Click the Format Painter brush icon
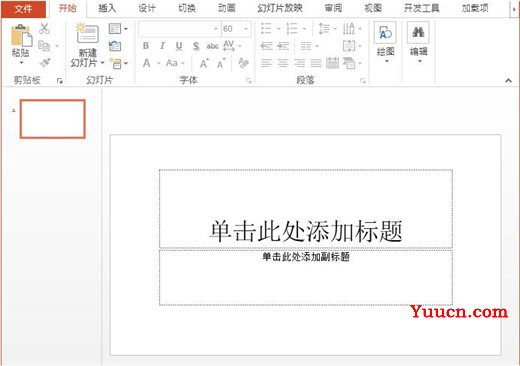520x366 pixels. click(45, 62)
